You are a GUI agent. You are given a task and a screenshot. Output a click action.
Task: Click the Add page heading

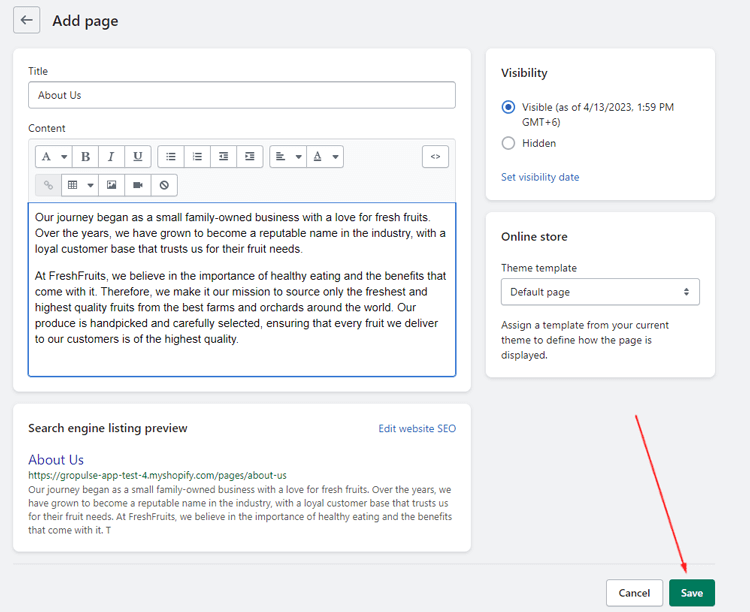(85, 21)
